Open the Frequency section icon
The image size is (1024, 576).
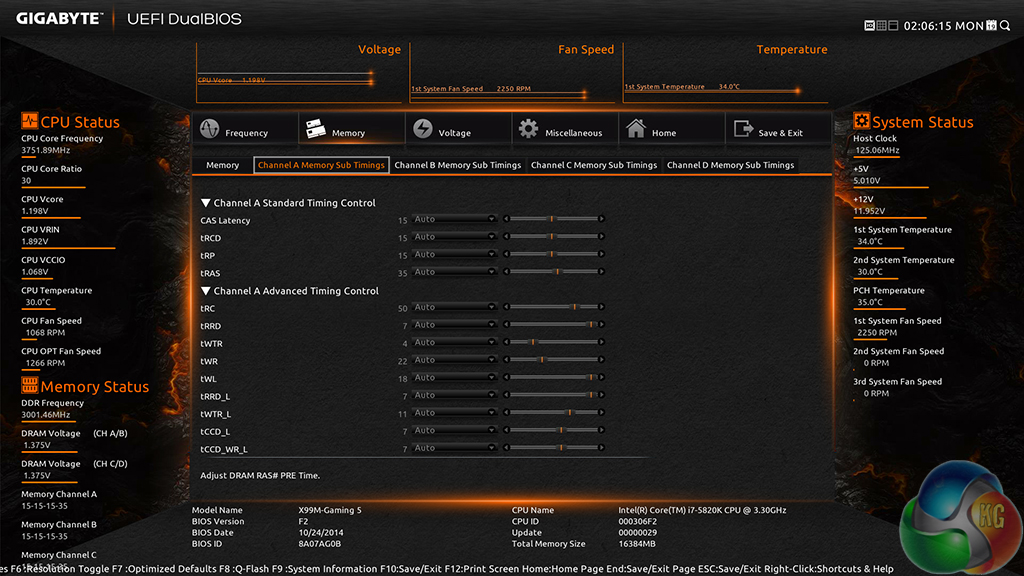pyautogui.click(x=210, y=129)
